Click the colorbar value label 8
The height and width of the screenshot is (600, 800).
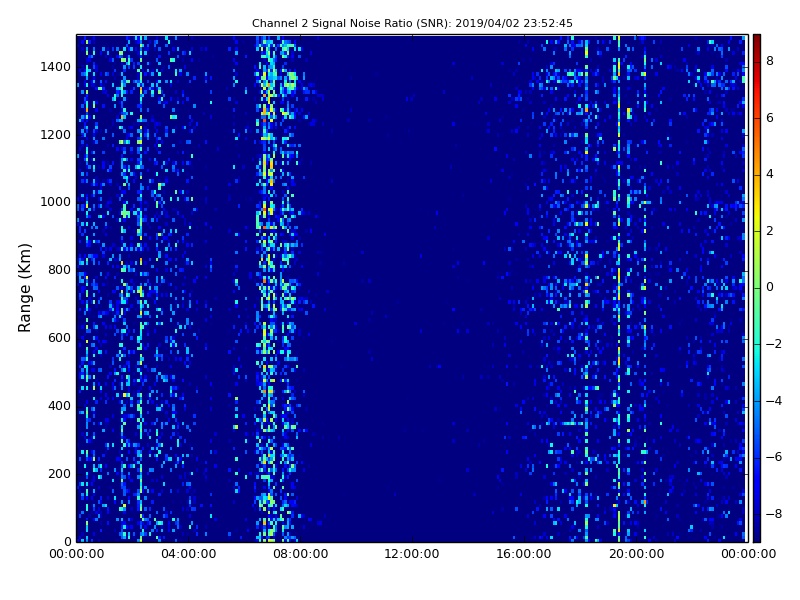(770, 61)
